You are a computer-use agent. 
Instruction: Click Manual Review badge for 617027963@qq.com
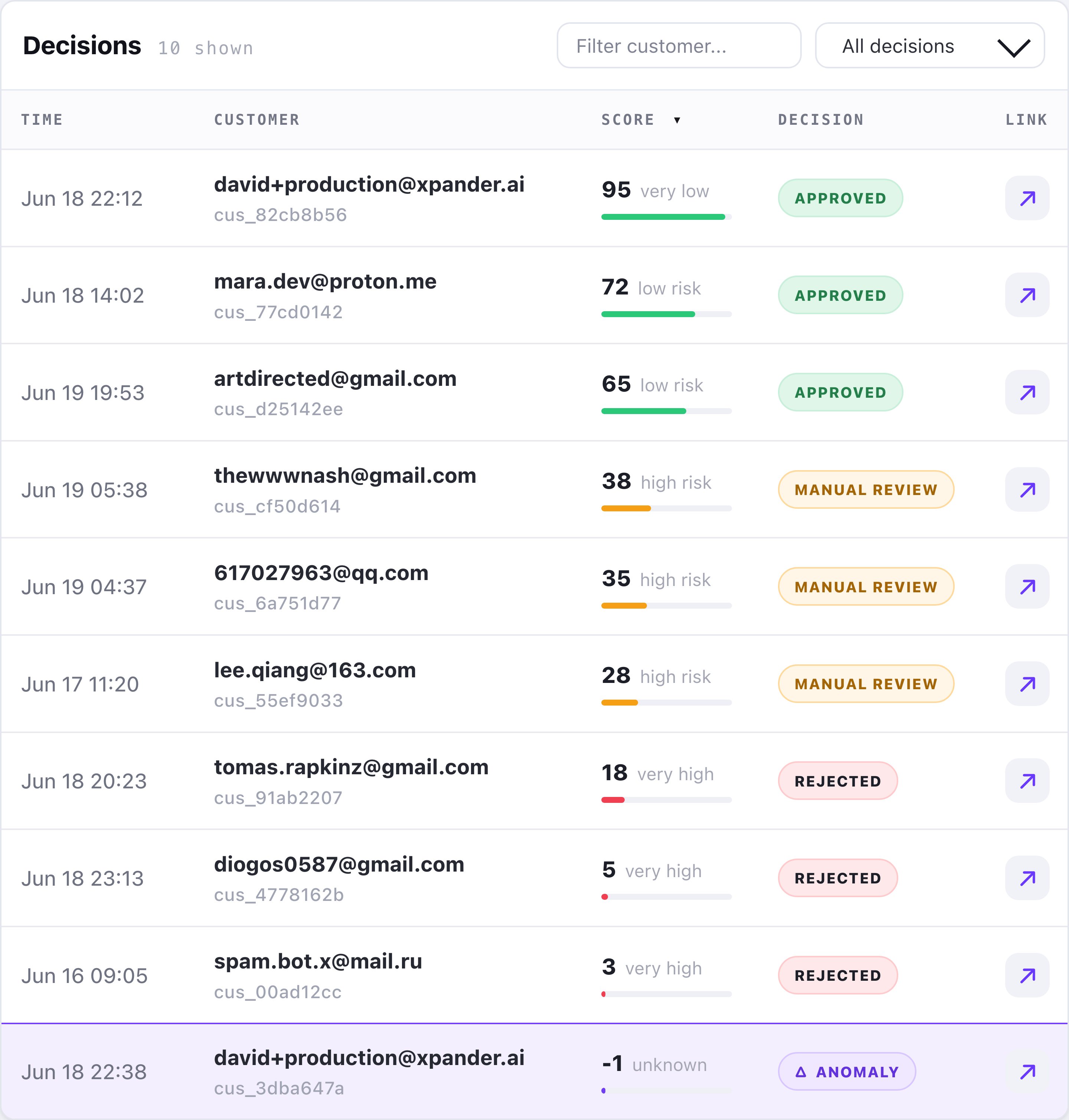[866, 586]
